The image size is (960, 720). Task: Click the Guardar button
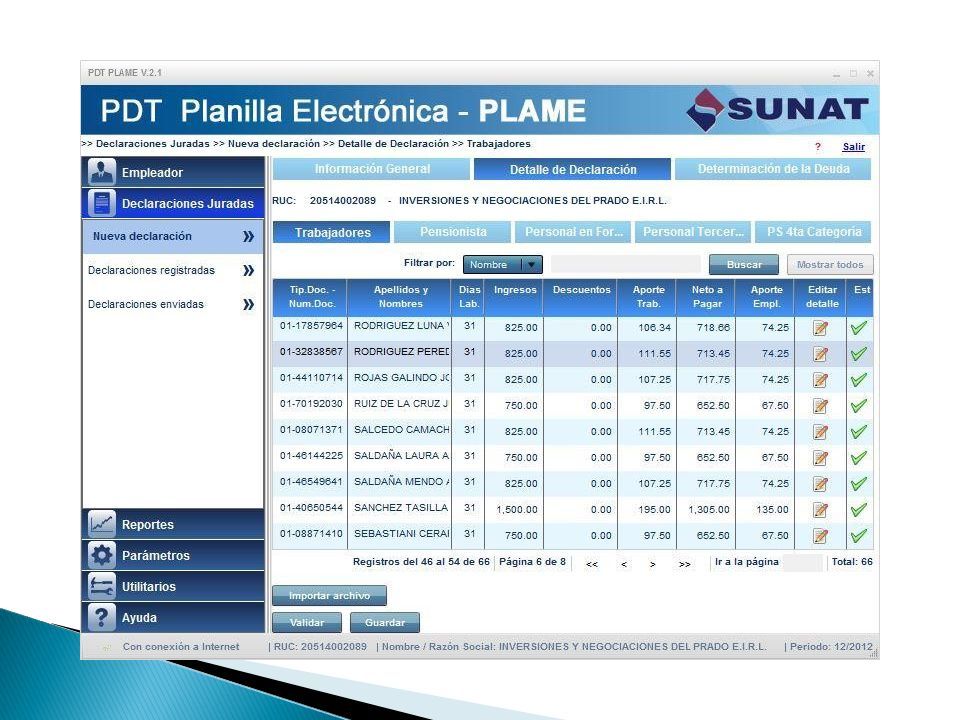coord(385,622)
